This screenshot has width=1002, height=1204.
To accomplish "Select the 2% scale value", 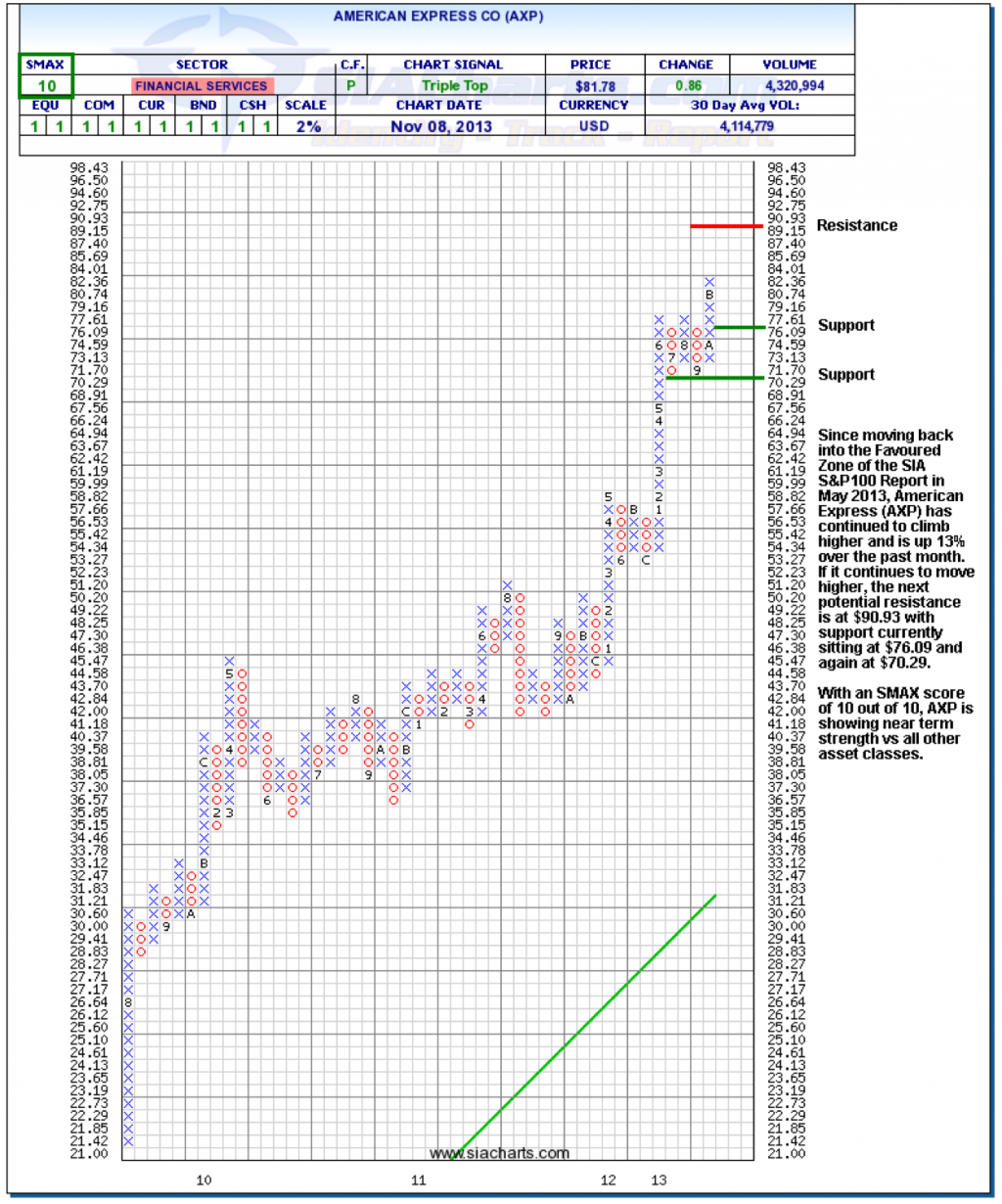I will (x=307, y=126).
